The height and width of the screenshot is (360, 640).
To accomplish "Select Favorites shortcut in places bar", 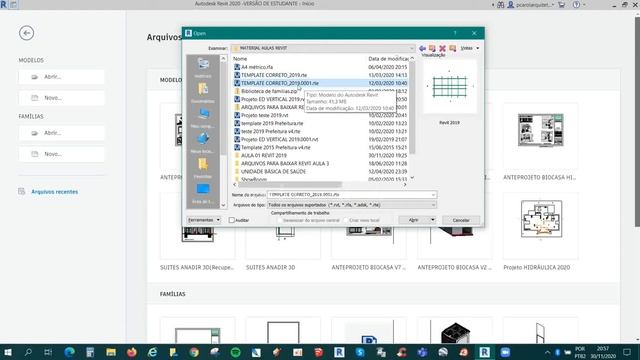I will (x=203, y=168).
